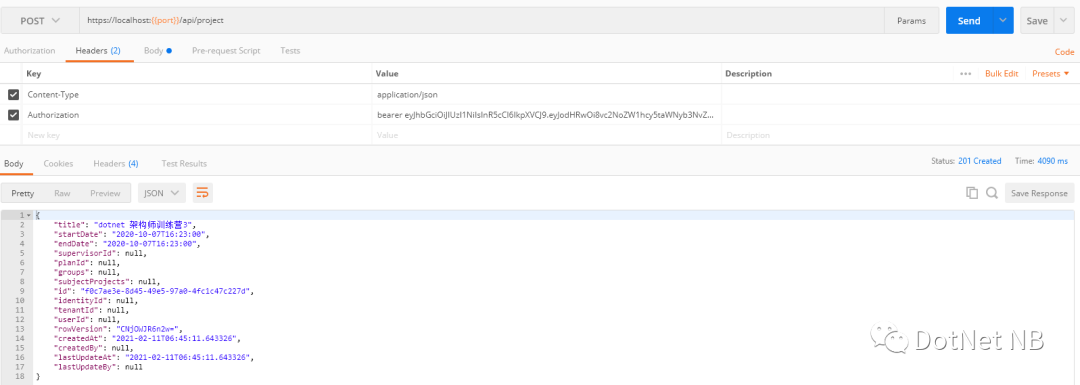Screen dimensions: 1080x385
Task: Send the request
Action: tap(968, 21)
